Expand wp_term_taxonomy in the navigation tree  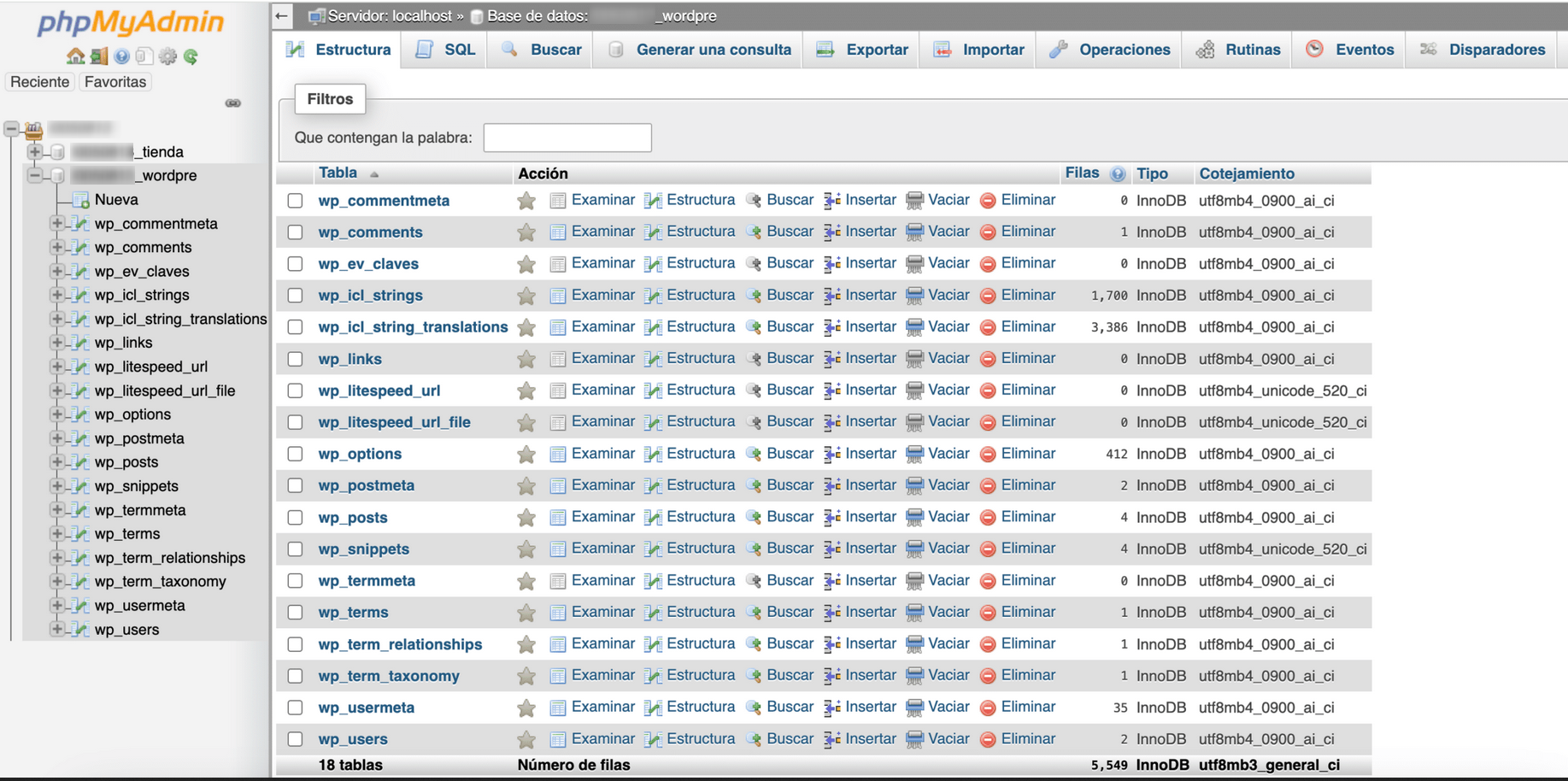click(56, 582)
